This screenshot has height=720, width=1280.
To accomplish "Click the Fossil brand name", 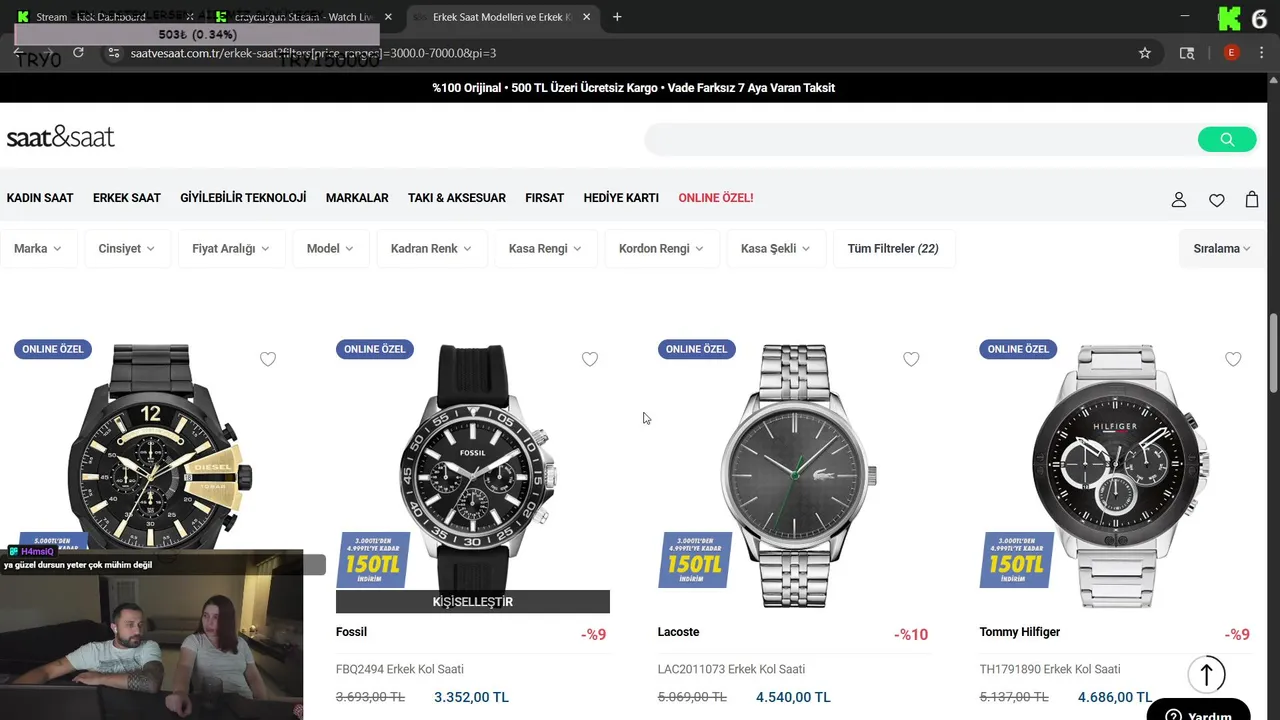I will (x=351, y=632).
